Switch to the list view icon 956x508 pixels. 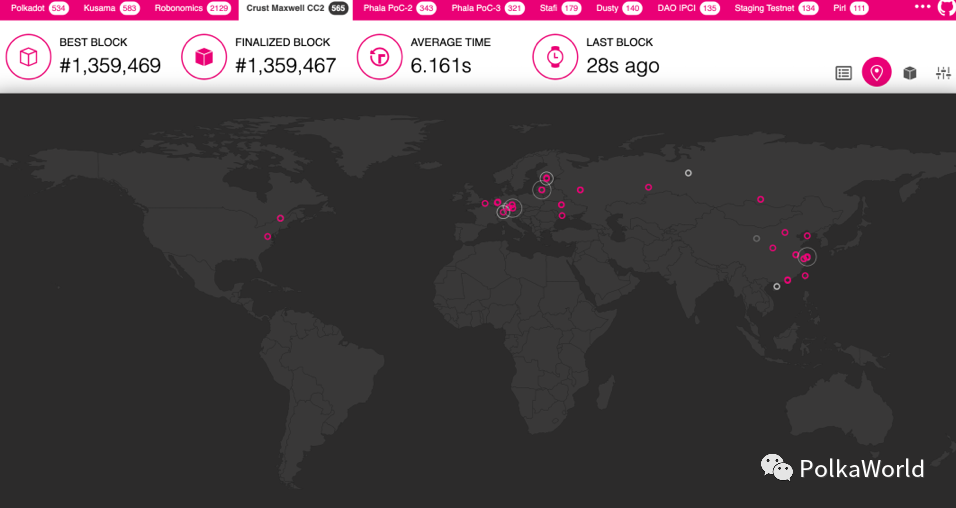click(843, 73)
